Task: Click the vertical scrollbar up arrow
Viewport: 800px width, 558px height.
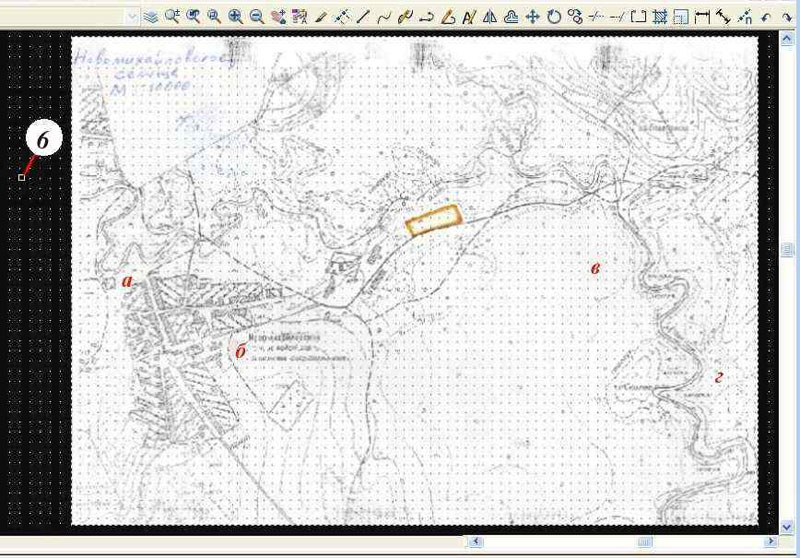Action: click(787, 38)
